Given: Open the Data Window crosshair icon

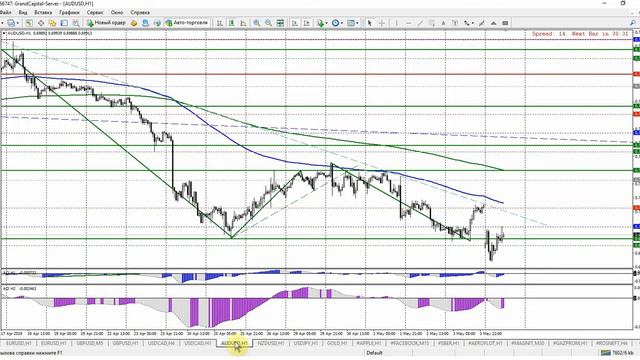Looking at the screenshot, I should click(x=41, y=23).
